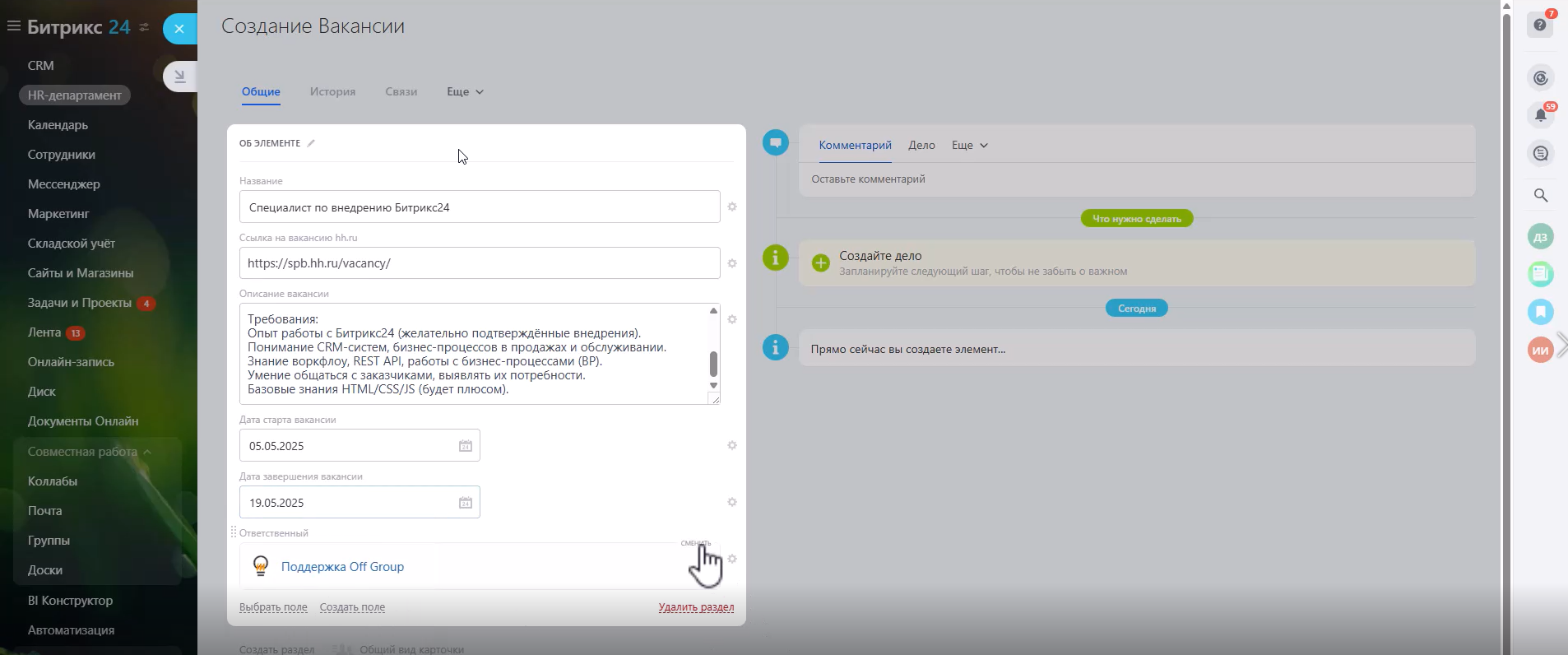Image resolution: width=1568 pixels, height=655 pixels.
Task: Click the search magnifier icon in right panel
Action: point(1540,195)
